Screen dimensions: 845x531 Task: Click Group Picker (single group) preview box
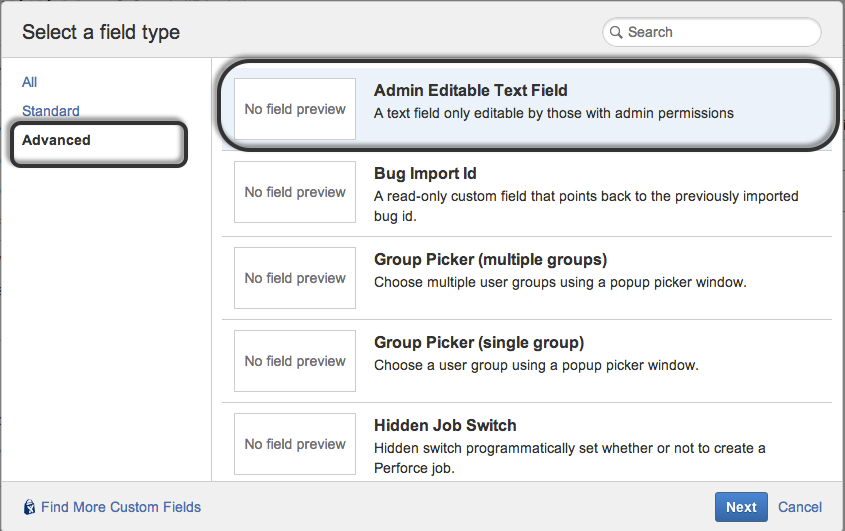[295, 361]
